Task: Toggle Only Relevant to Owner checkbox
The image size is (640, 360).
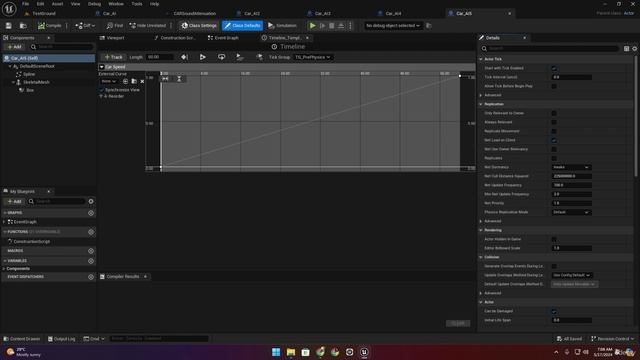Action: 554,113
